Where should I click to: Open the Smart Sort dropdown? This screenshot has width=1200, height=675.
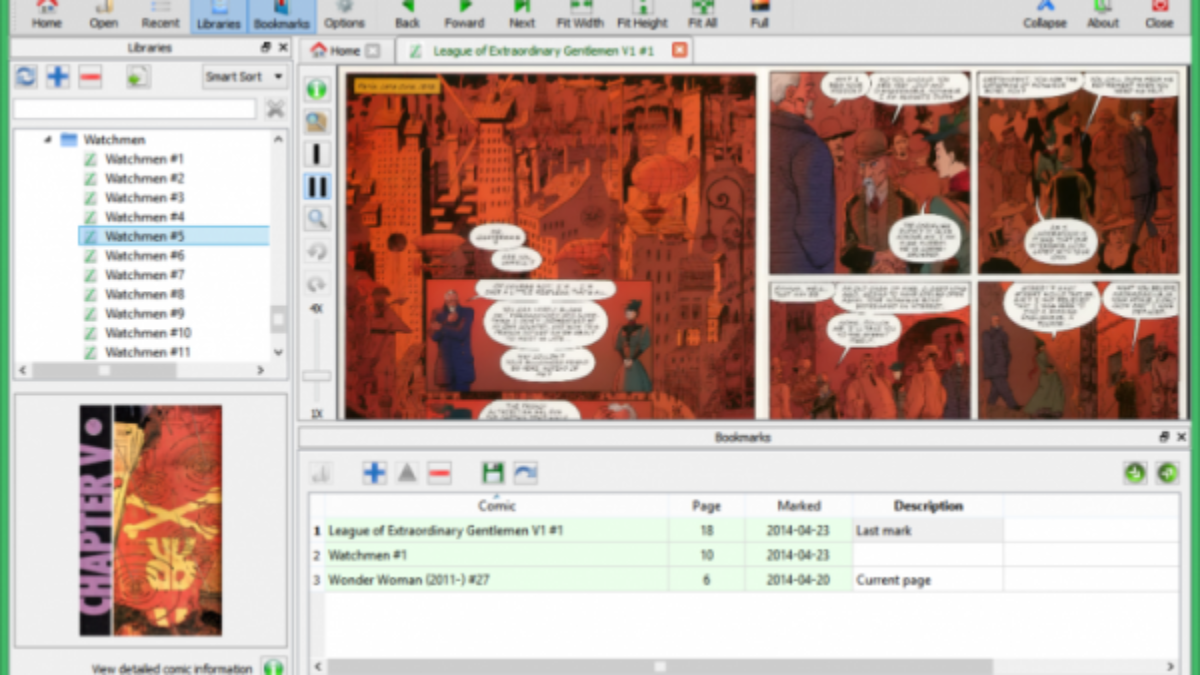(x=244, y=76)
